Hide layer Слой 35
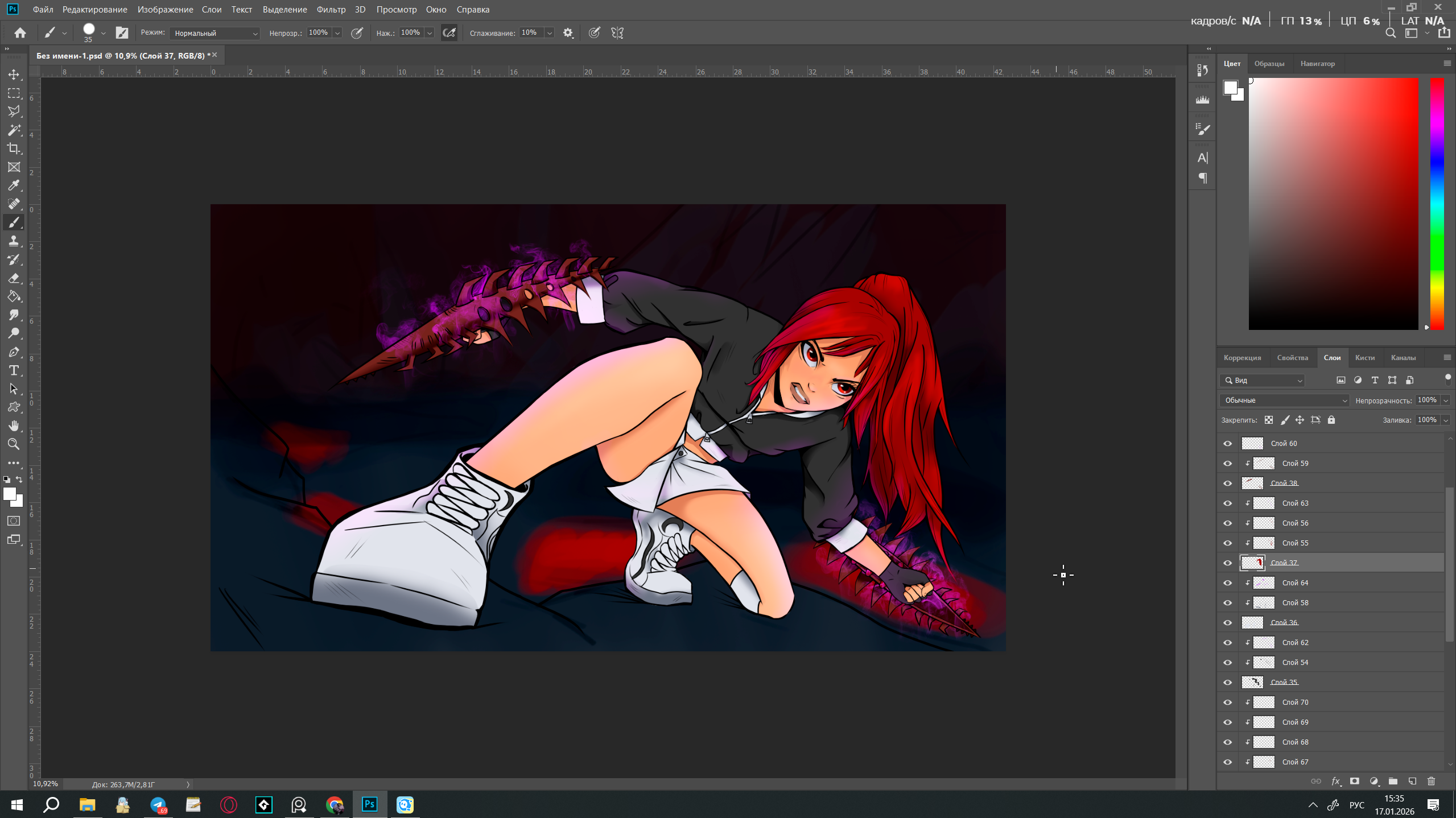The height and width of the screenshot is (818, 1456). click(x=1227, y=682)
